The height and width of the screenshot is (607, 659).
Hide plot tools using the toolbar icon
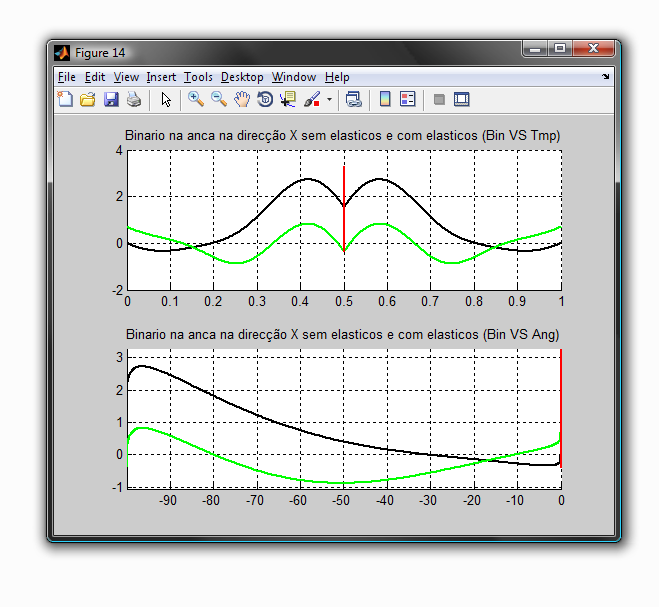click(439, 99)
